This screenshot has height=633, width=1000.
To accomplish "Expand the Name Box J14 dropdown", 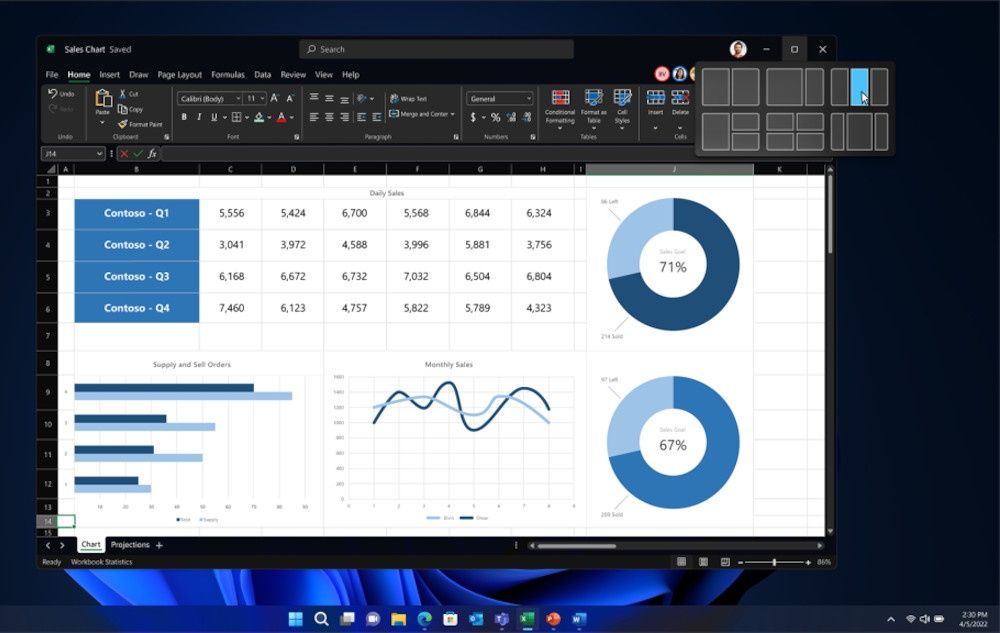I will point(99,154).
